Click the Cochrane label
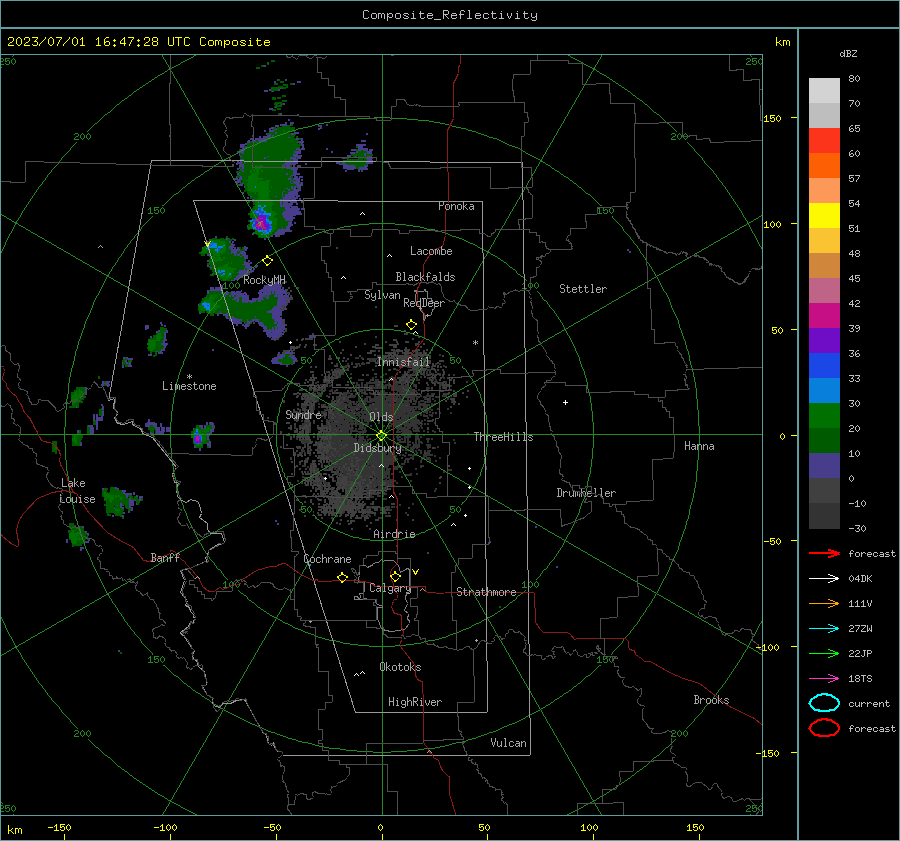 pyautogui.click(x=327, y=559)
